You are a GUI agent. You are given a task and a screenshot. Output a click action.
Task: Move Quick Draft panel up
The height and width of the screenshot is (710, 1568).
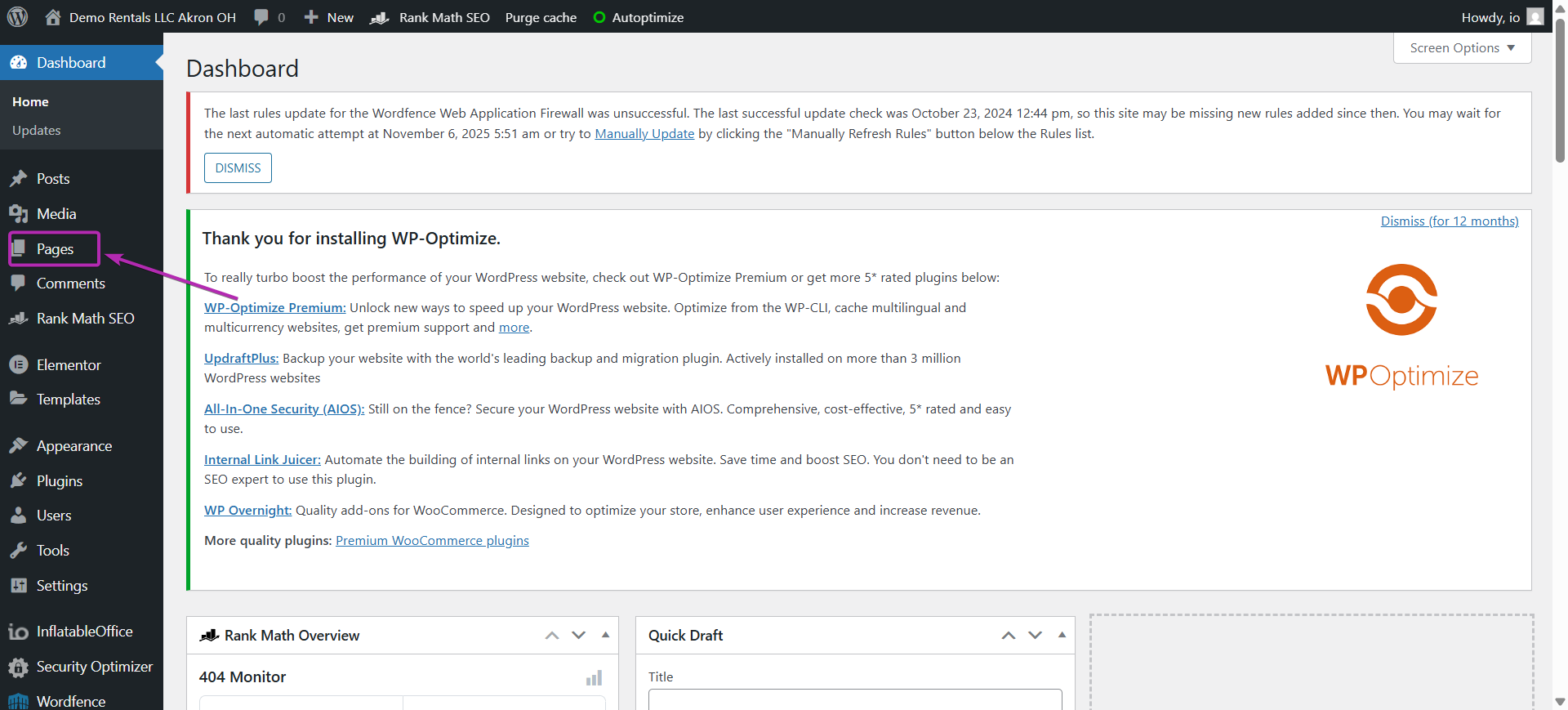1009,636
